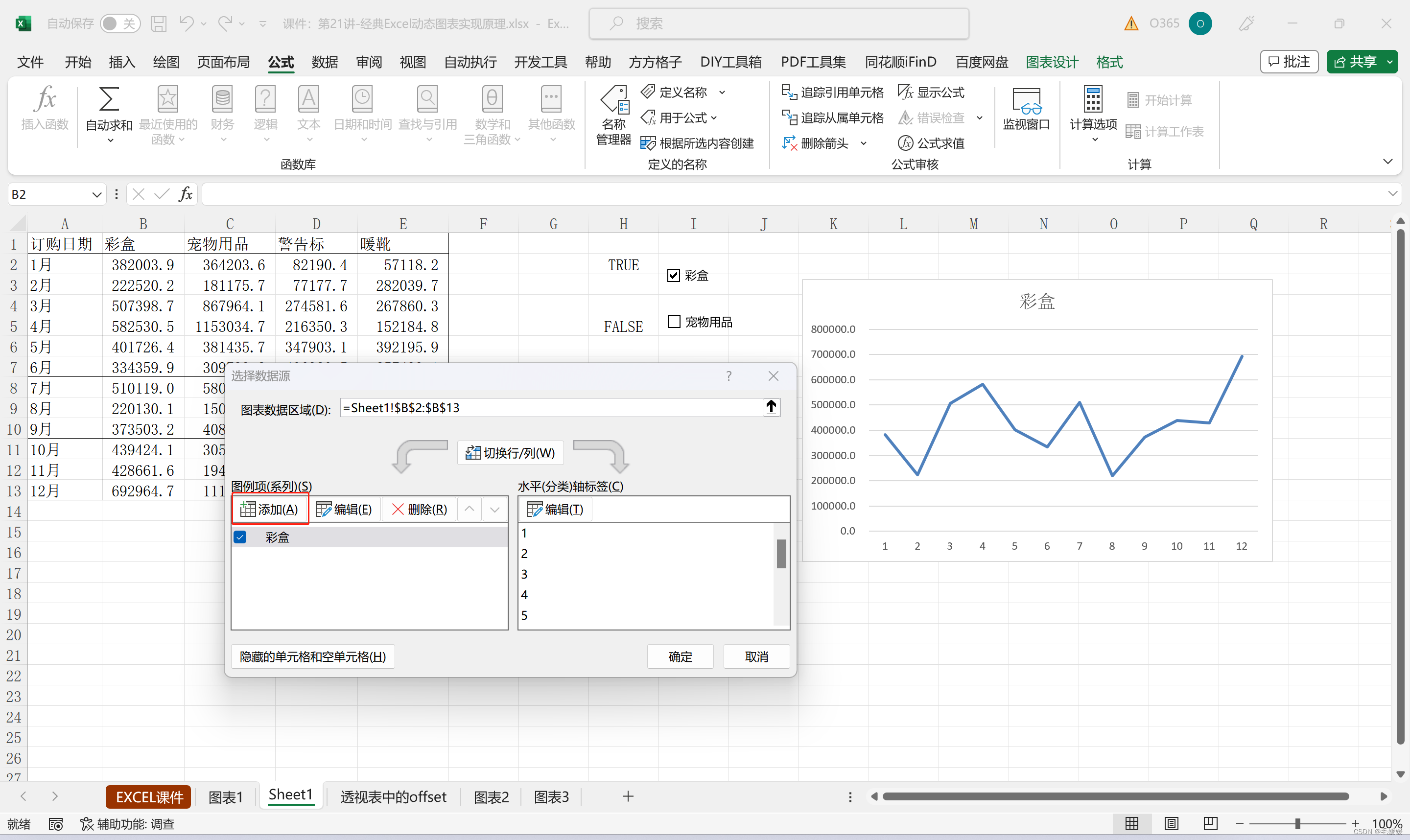Open Error Checking (错误检查) dropdown arrow

click(980, 118)
